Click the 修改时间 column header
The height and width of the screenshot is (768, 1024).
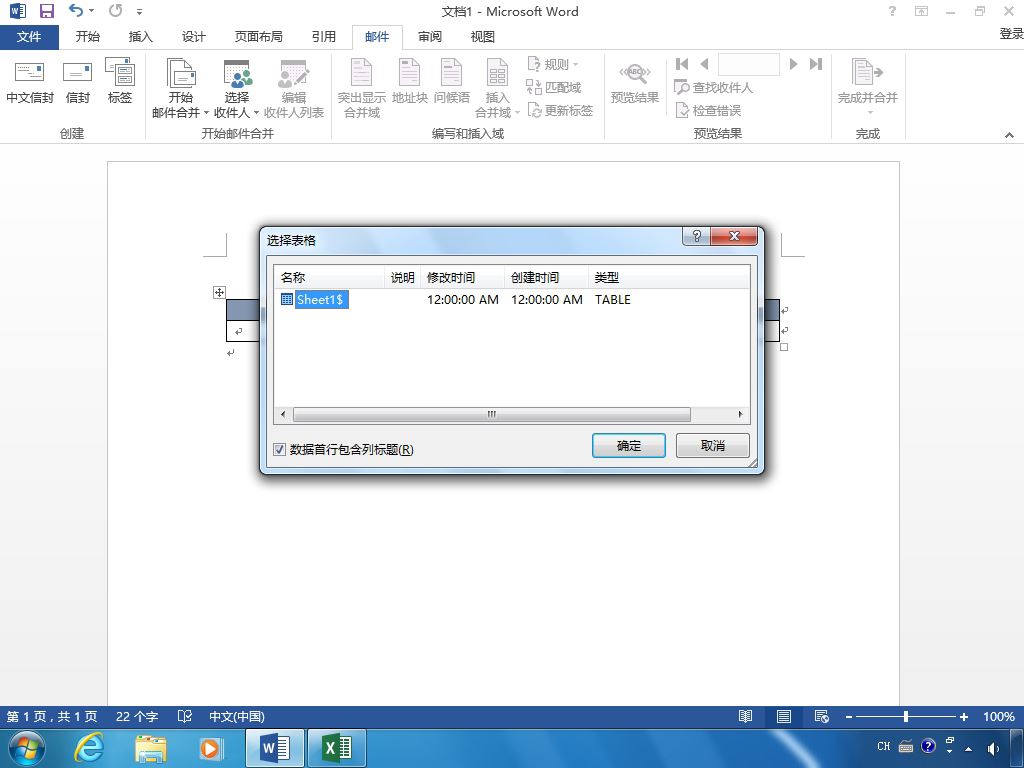click(462, 278)
